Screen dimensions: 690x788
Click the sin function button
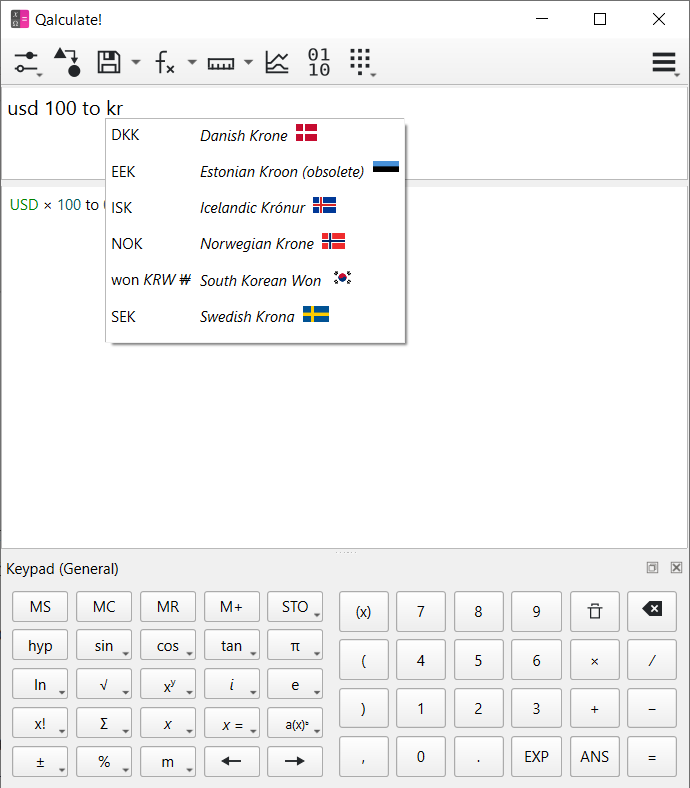[104, 645]
